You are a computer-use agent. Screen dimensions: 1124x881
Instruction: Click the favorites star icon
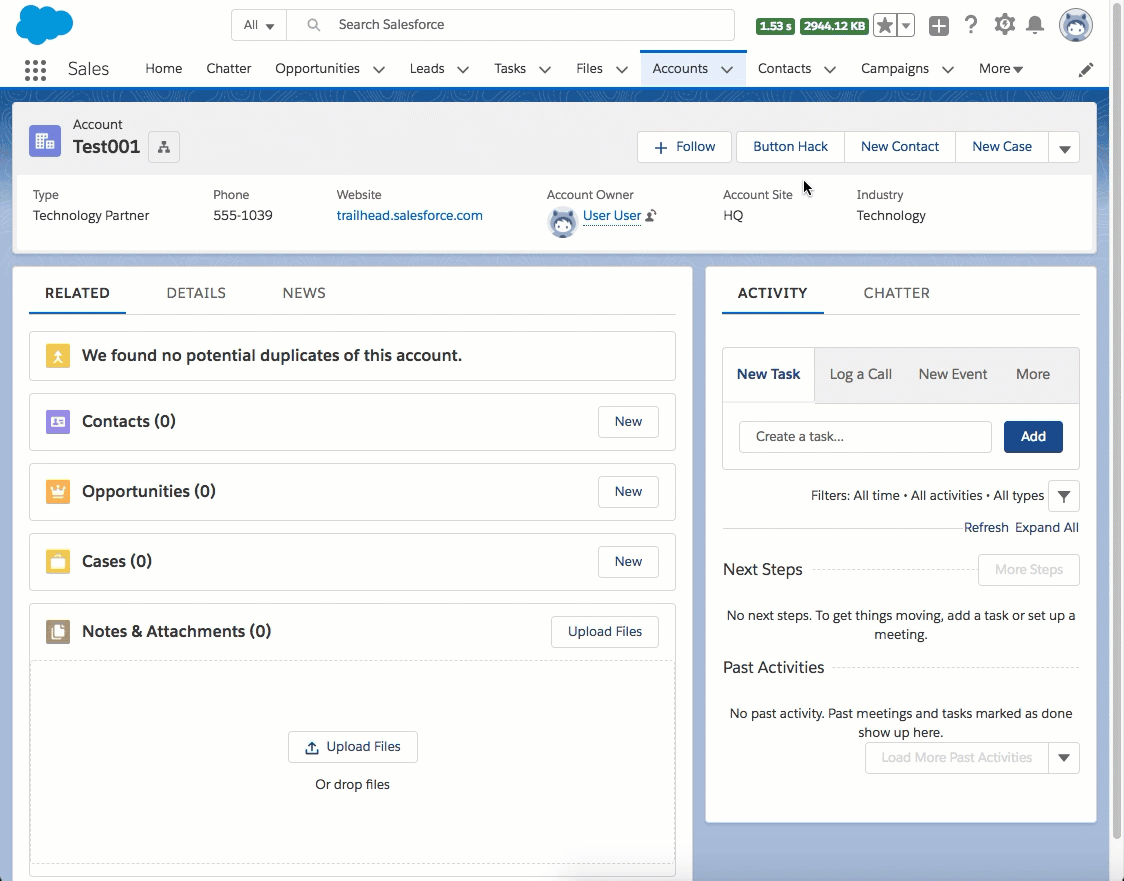(885, 26)
